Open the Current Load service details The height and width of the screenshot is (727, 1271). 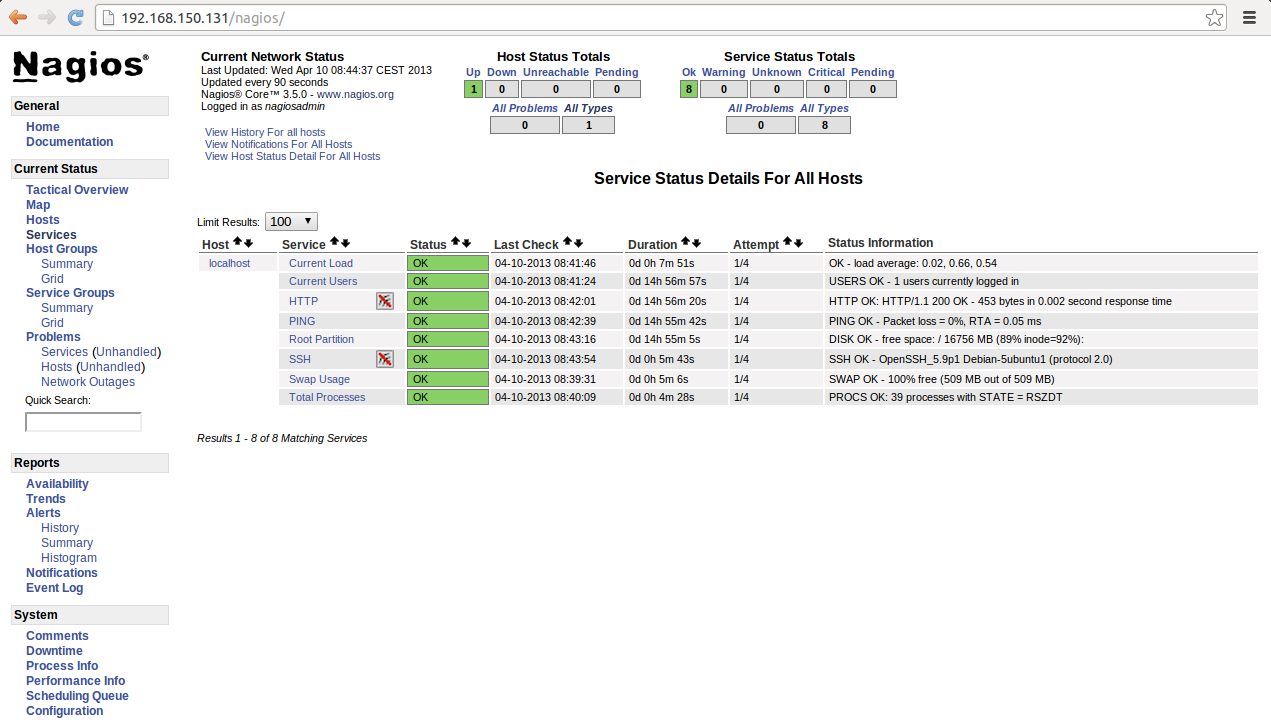click(x=320, y=263)
